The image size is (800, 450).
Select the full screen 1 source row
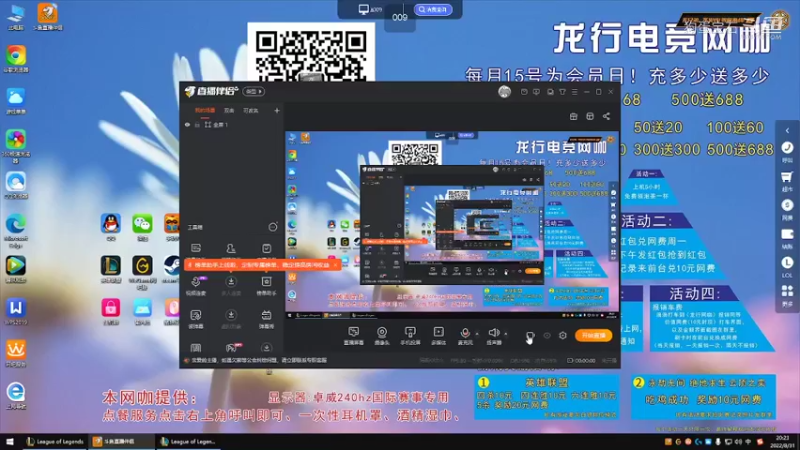(x=232, y=124)
